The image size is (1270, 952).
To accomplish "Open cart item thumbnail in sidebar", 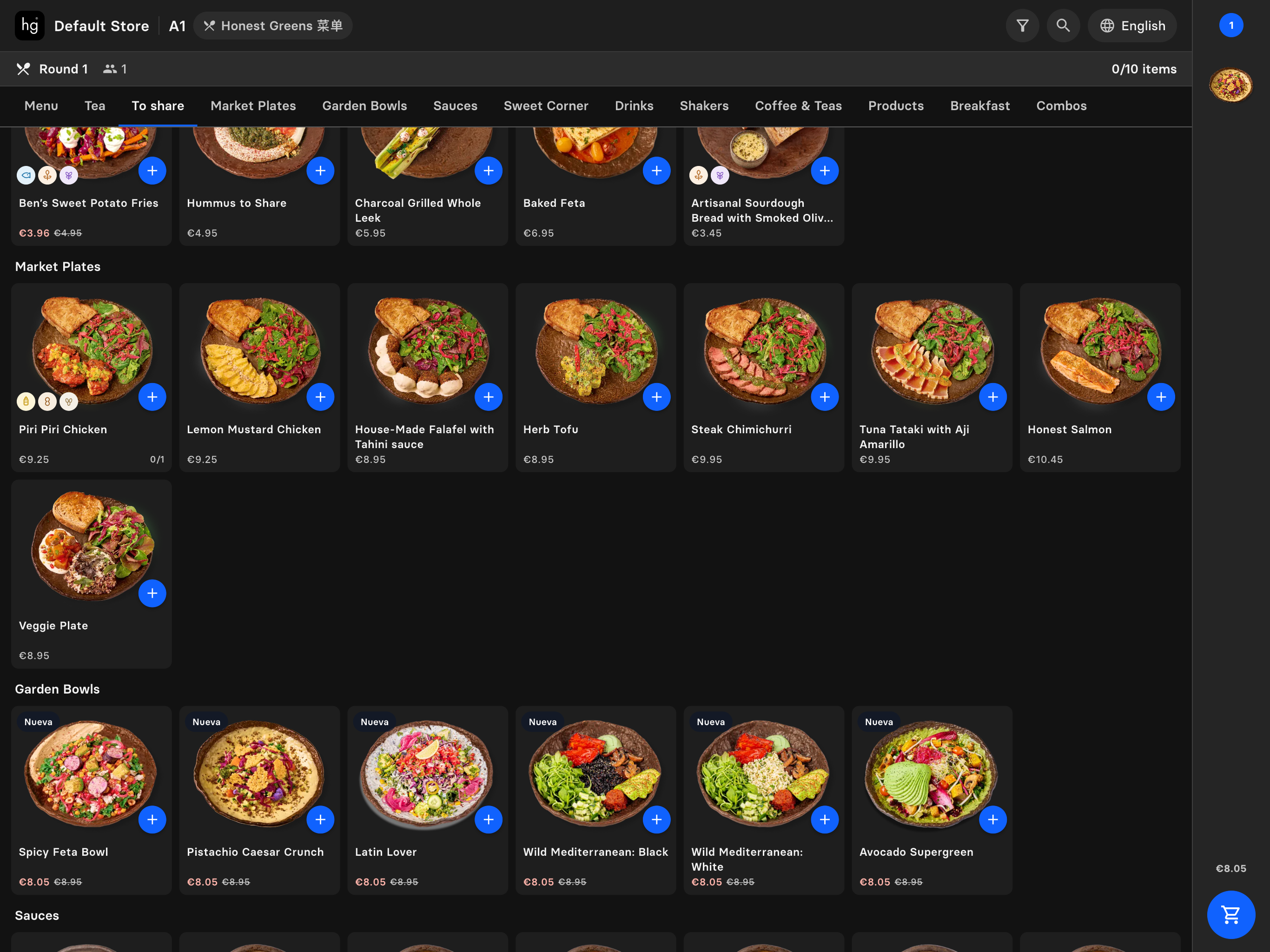I will (1231, 85).
